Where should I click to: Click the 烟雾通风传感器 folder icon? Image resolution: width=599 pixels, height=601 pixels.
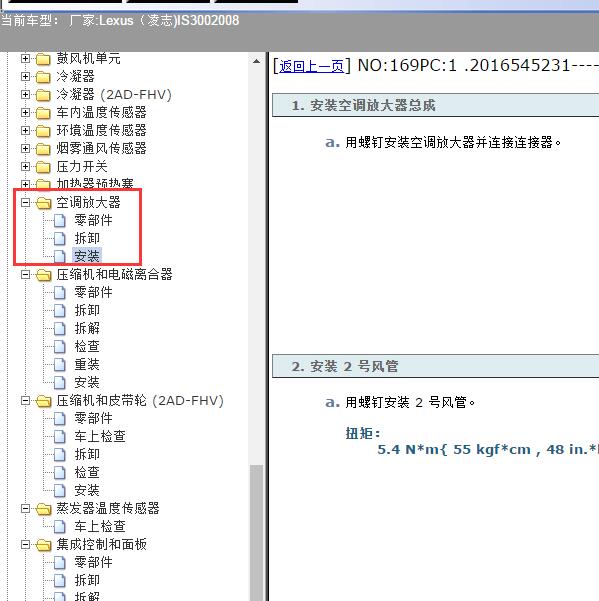coord(43,149)
